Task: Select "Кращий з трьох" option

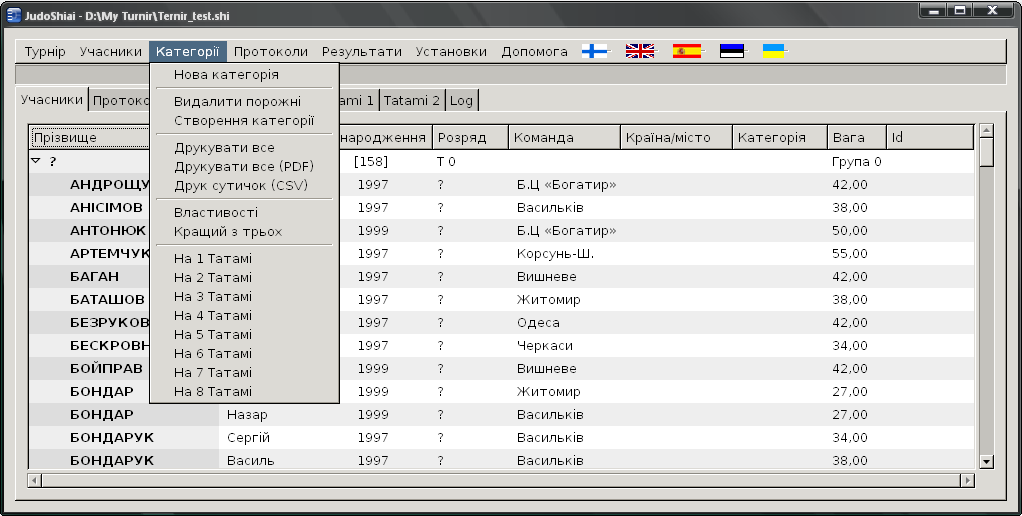Action: click(228, 232)
